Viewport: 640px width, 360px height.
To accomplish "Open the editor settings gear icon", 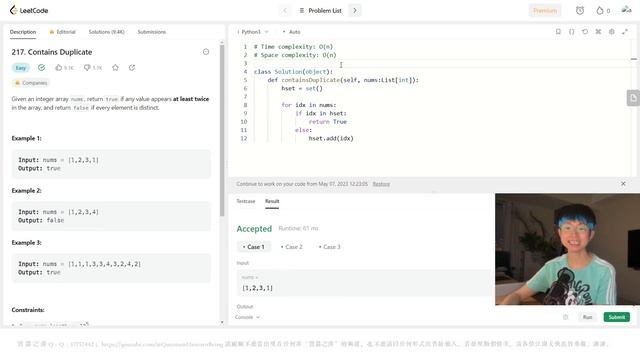I will click(x=611, y=31).
